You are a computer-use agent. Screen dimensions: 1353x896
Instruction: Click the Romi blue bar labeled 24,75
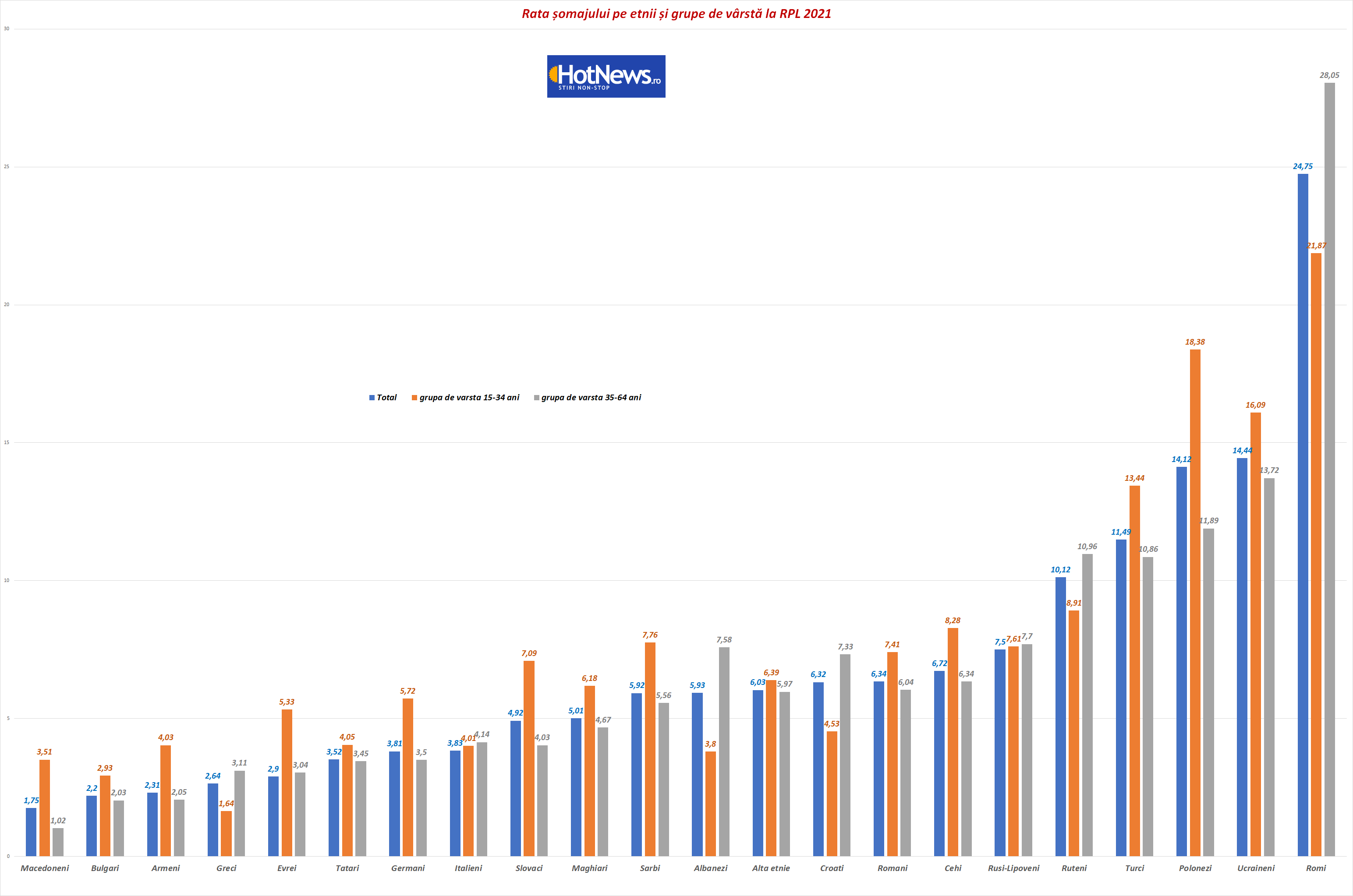(1303, 514)
